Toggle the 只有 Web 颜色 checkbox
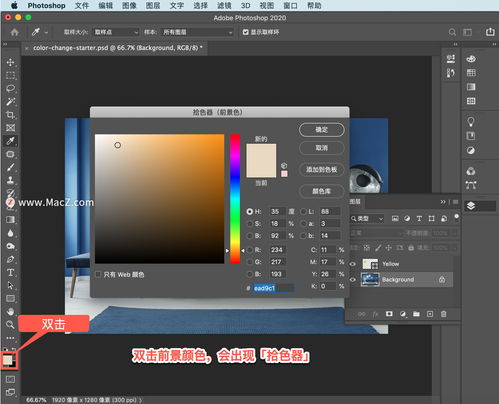 (98, 274)
